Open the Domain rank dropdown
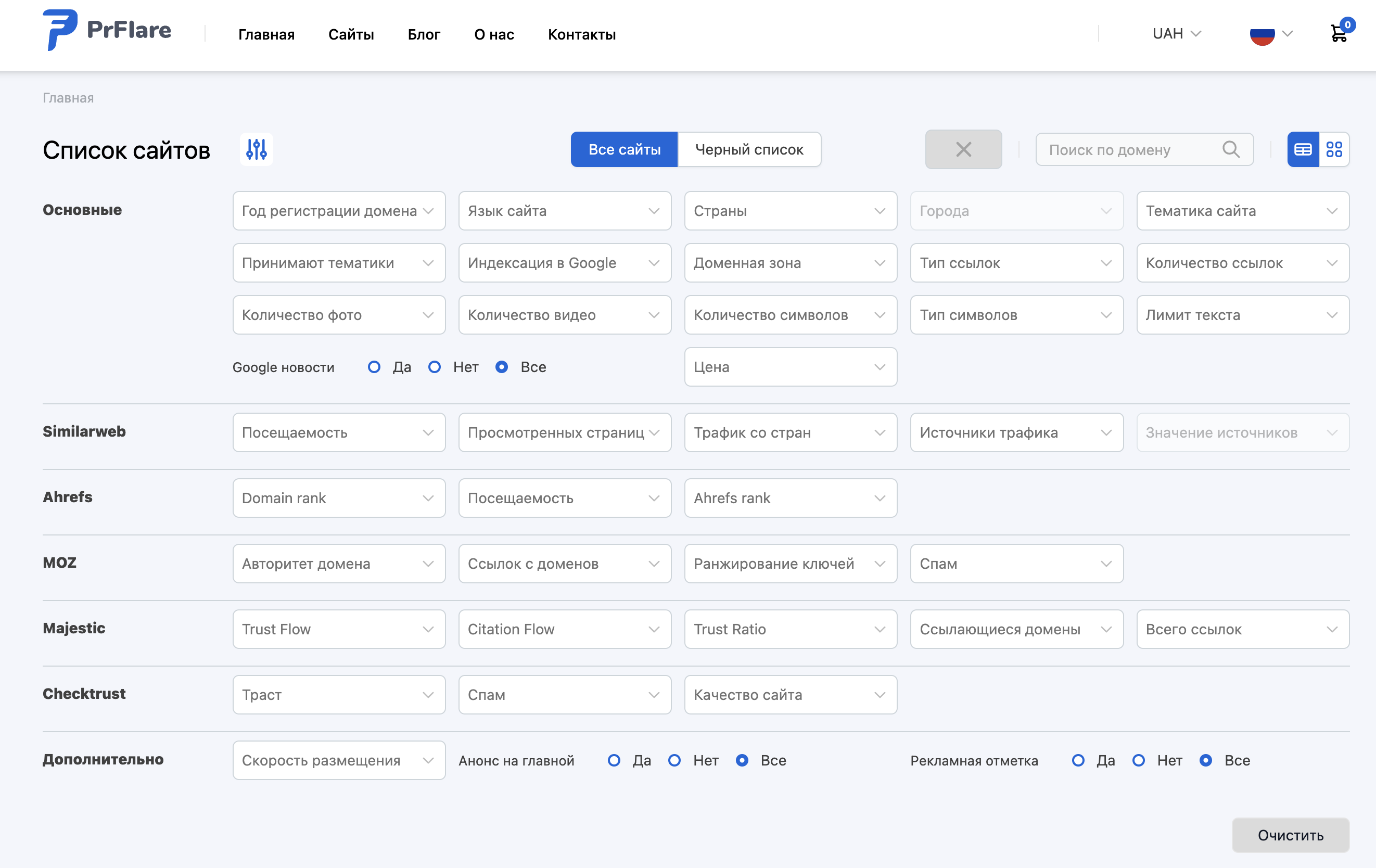 [339, 497]
